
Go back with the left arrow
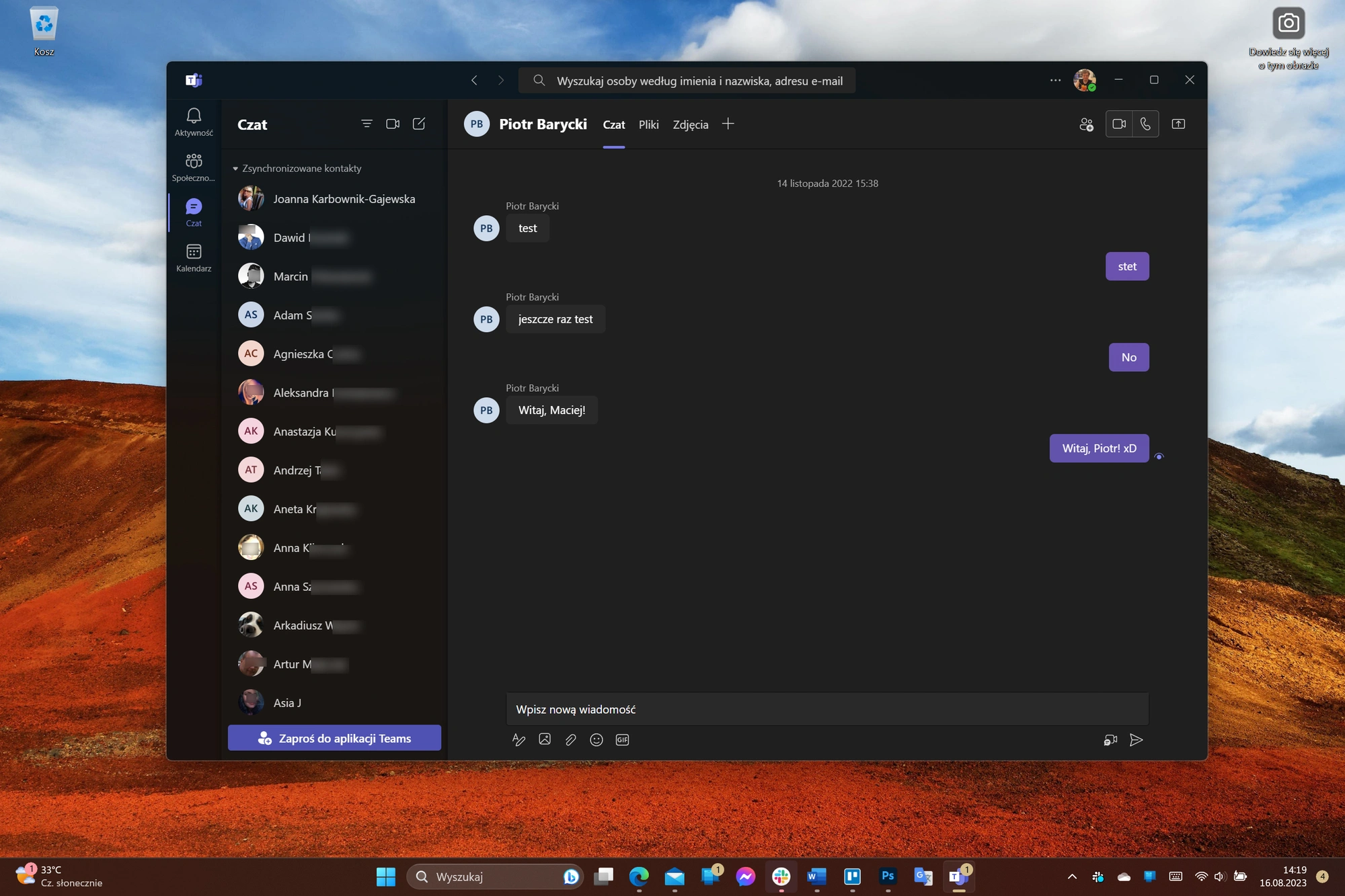(474, 80)
